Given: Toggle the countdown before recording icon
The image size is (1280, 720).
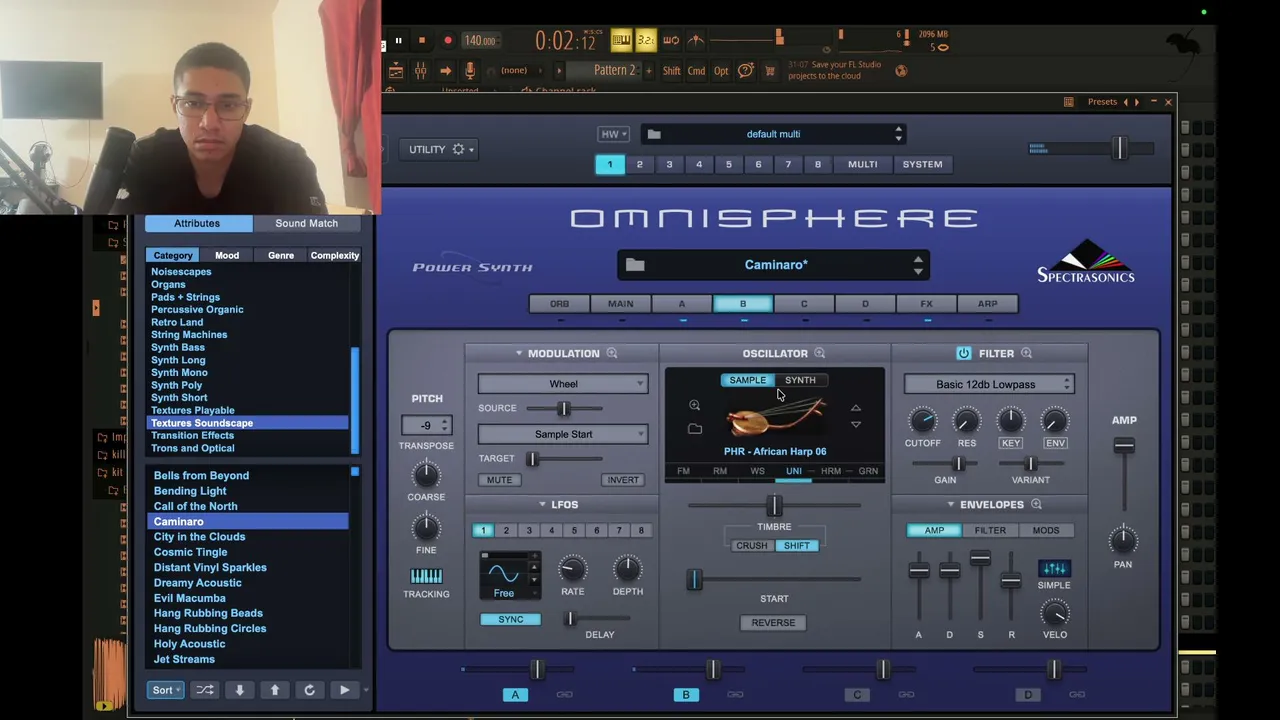Looking at the screenshot, I should [646, 40].
